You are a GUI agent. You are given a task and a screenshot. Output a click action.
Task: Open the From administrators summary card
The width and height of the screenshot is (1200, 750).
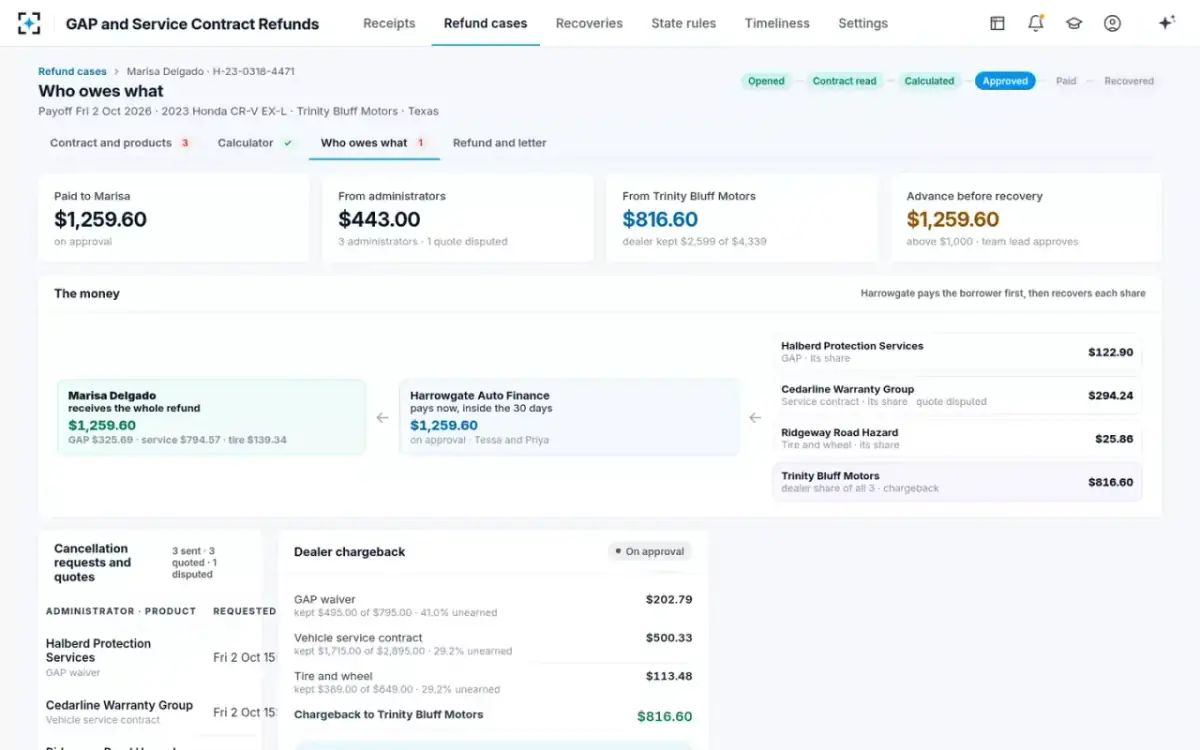pyautogui.click(x=458, y=219)
